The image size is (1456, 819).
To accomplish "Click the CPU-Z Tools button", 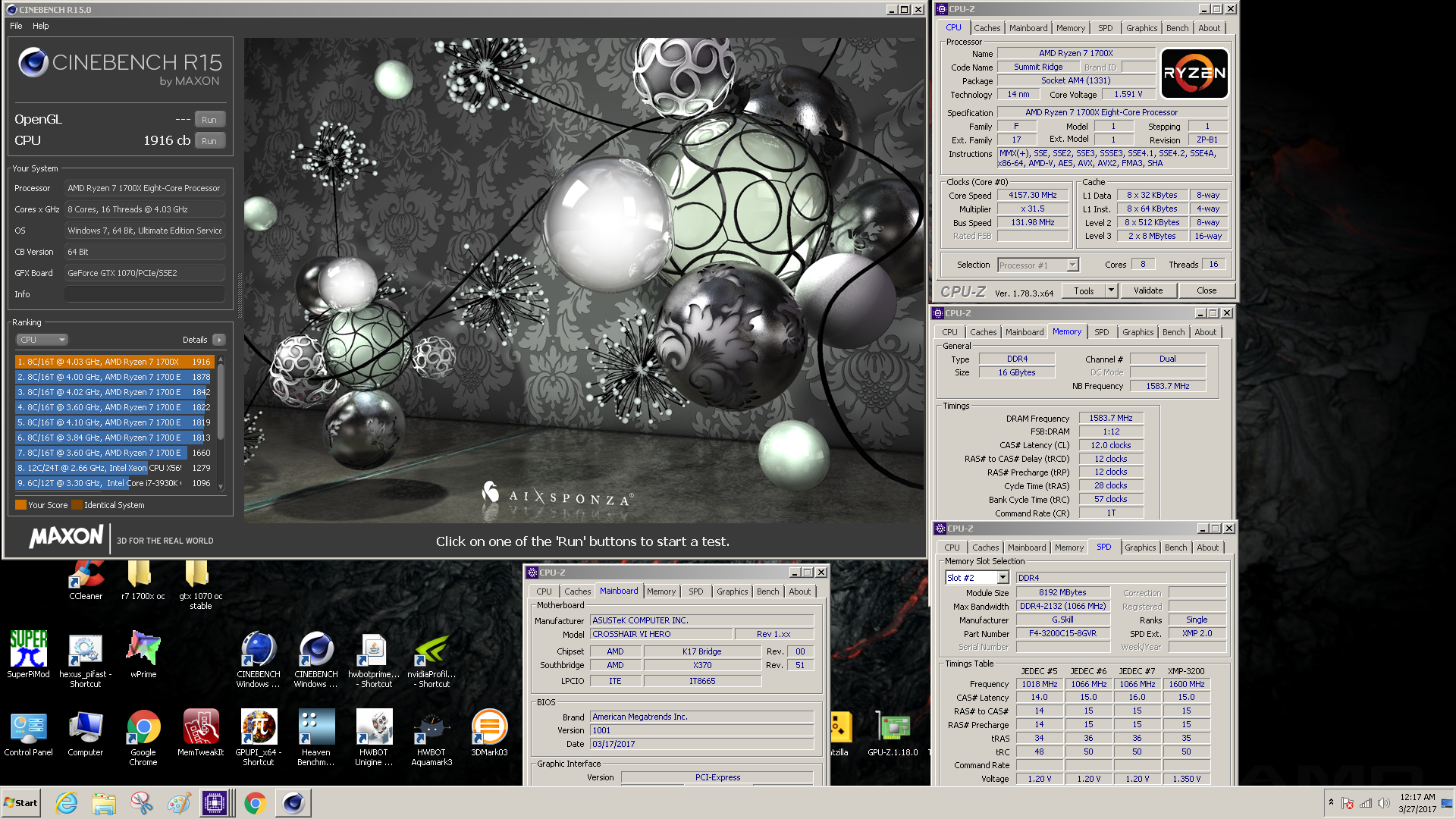I will (1084, 290).
